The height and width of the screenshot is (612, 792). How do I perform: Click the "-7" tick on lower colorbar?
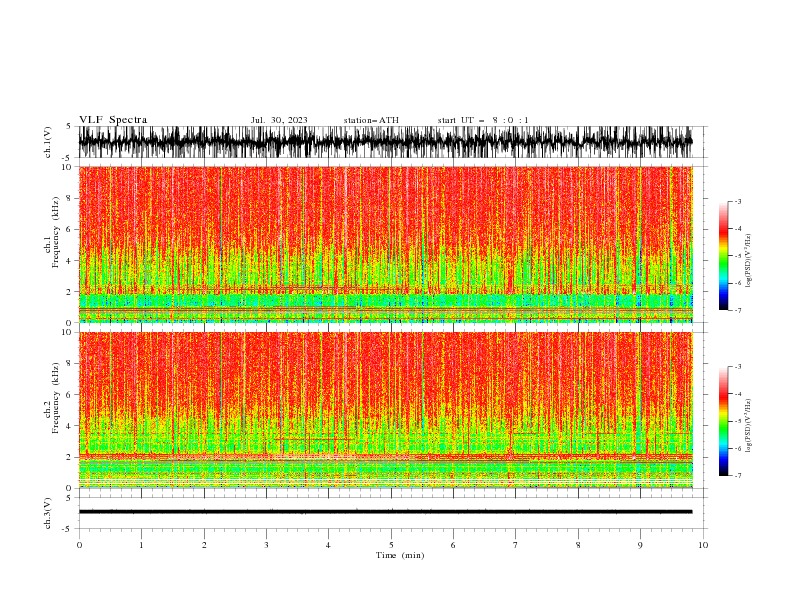pyautogui.click(x=737, y=475)
